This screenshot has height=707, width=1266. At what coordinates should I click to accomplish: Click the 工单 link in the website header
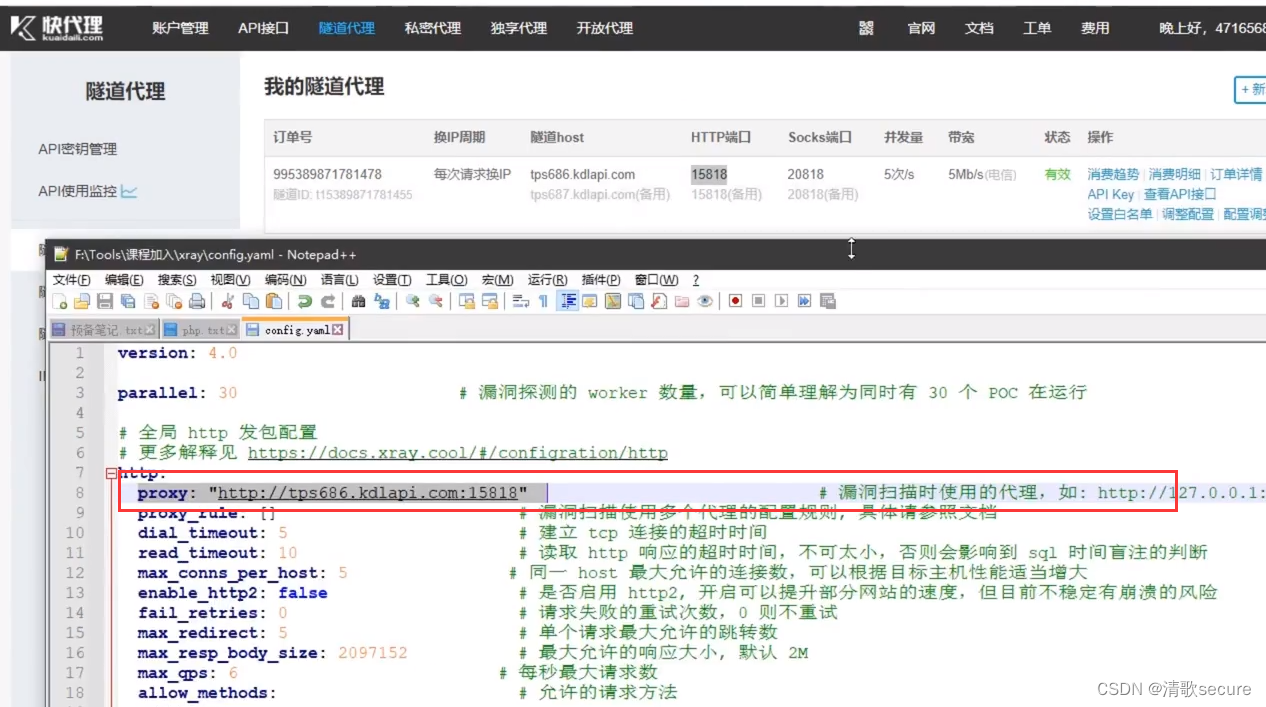click(x=1037, y=28)
